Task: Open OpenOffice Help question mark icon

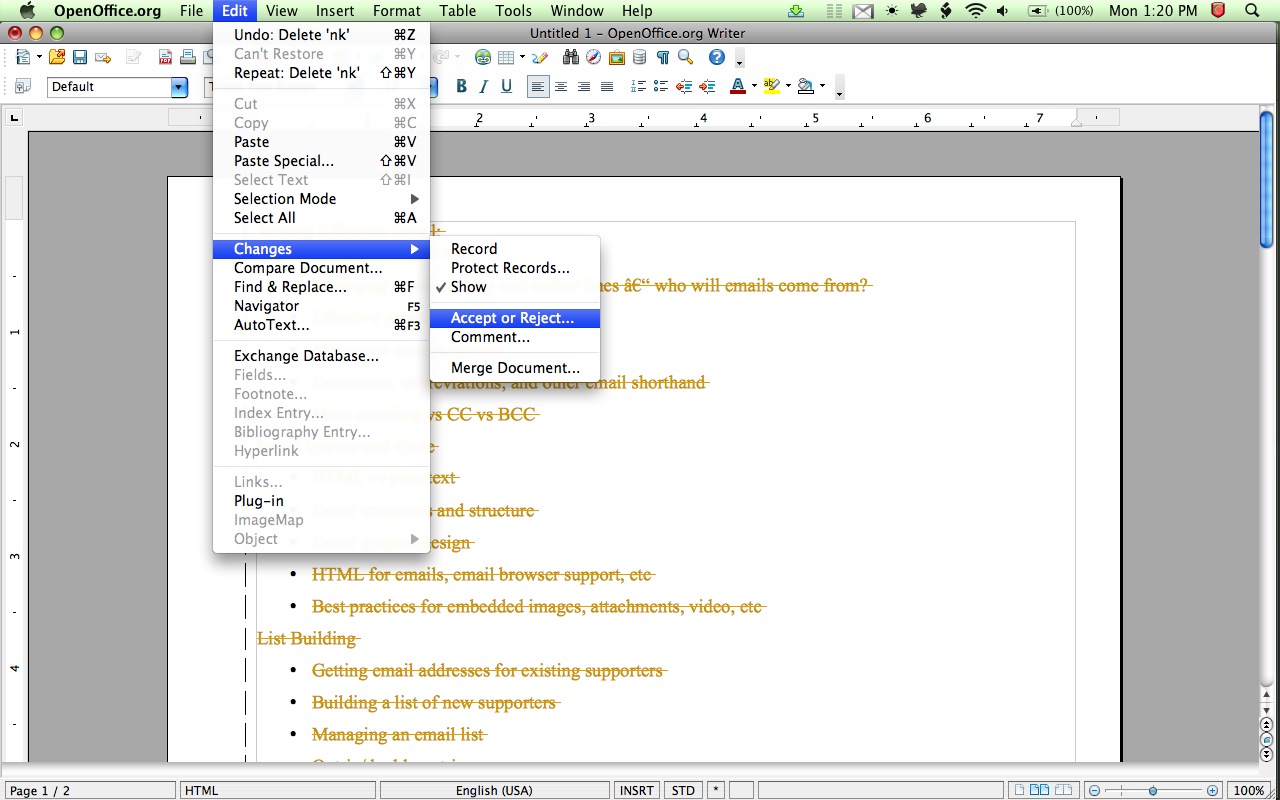Action: [x=717, y=57]
